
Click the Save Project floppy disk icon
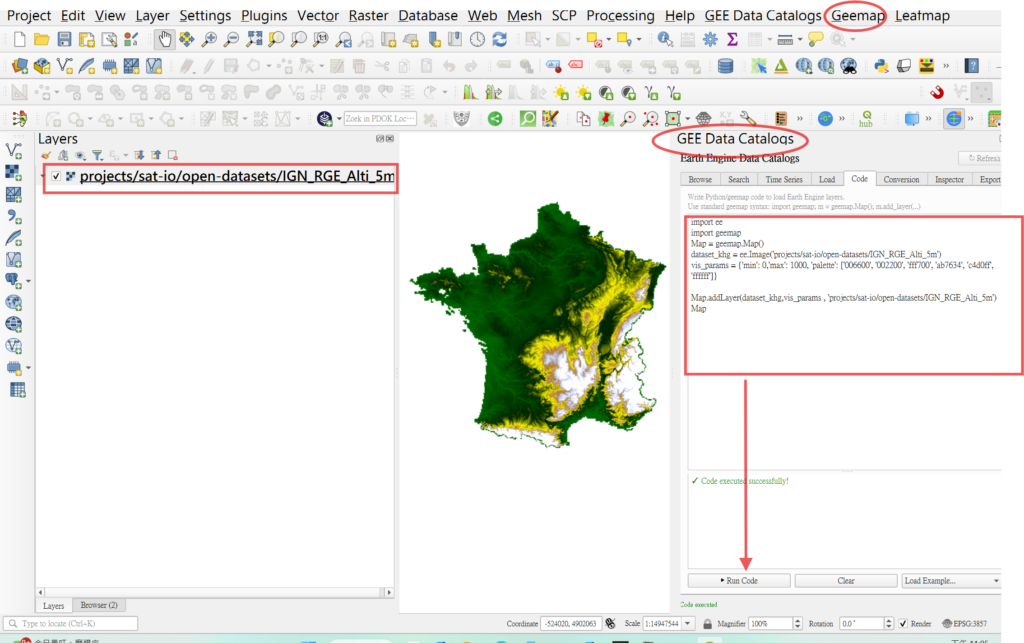(x=64, y=39)
